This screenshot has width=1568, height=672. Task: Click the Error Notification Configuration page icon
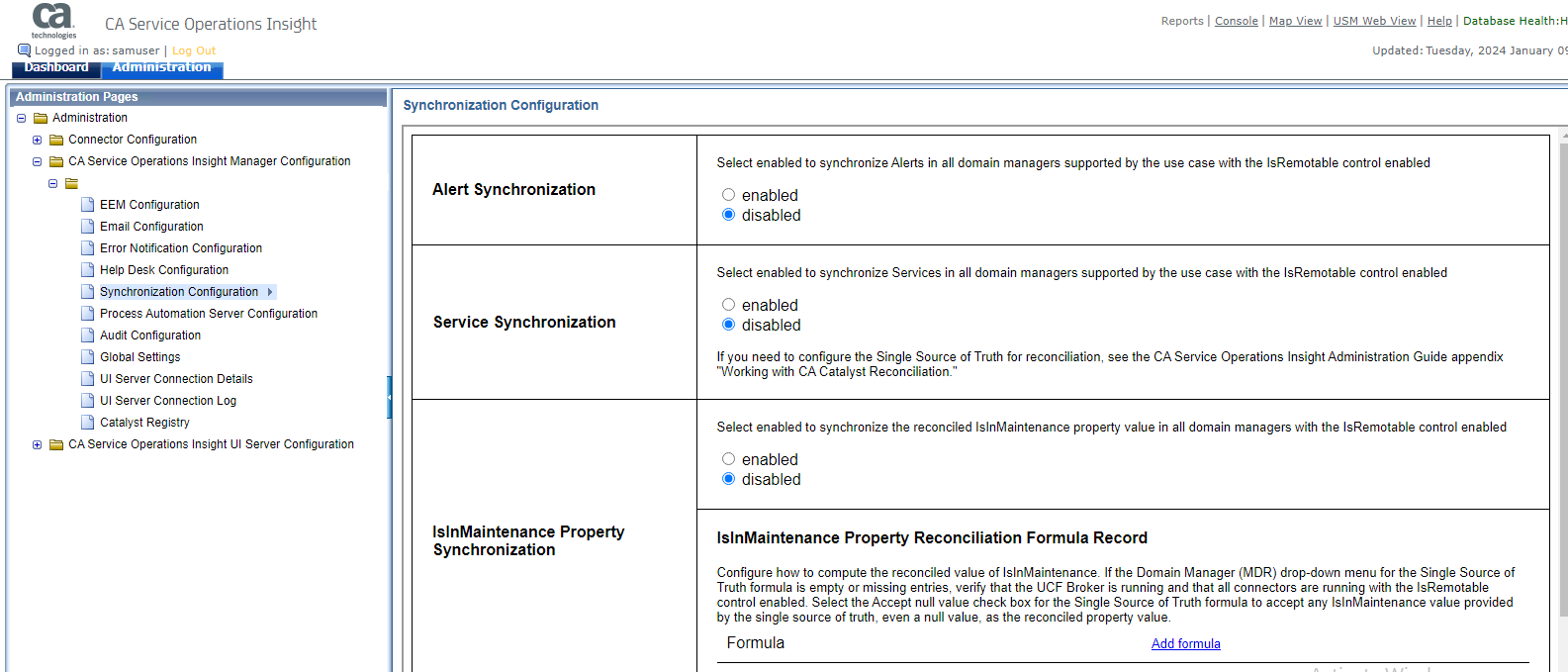(x=88, y=248)
